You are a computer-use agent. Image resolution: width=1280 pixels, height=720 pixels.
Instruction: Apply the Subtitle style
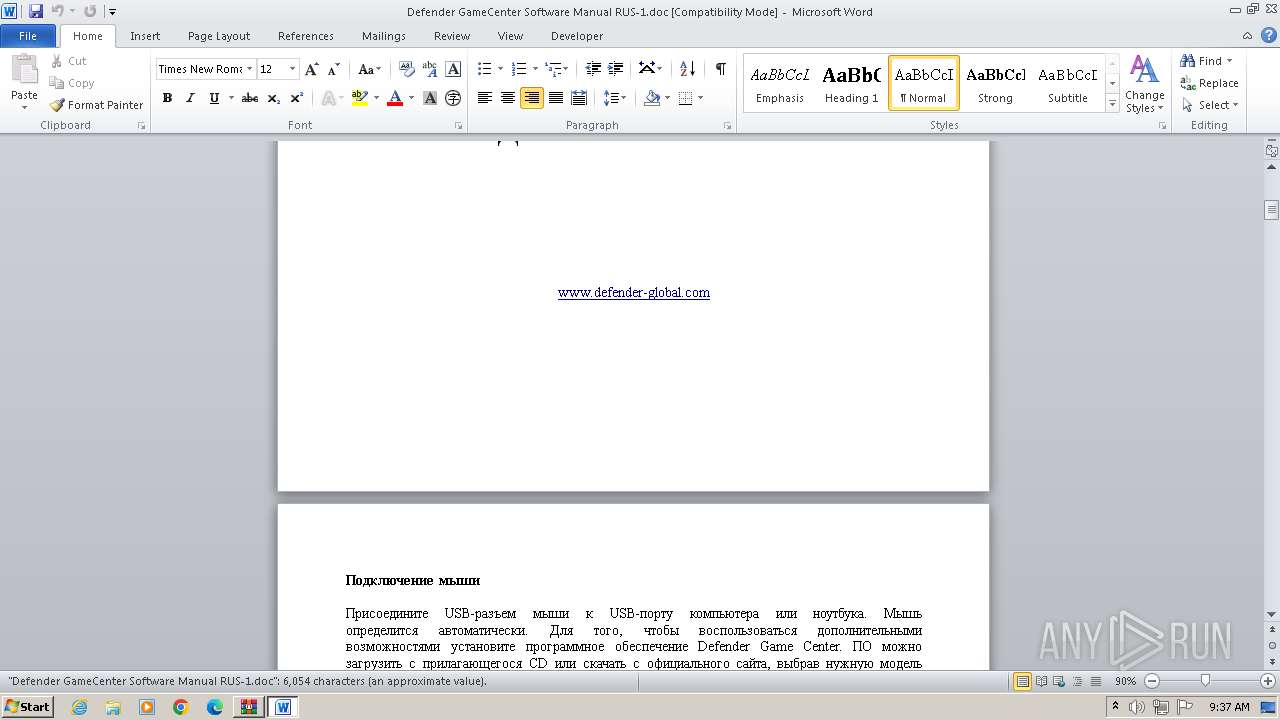pyautogui.click(x=1068, y=83)
